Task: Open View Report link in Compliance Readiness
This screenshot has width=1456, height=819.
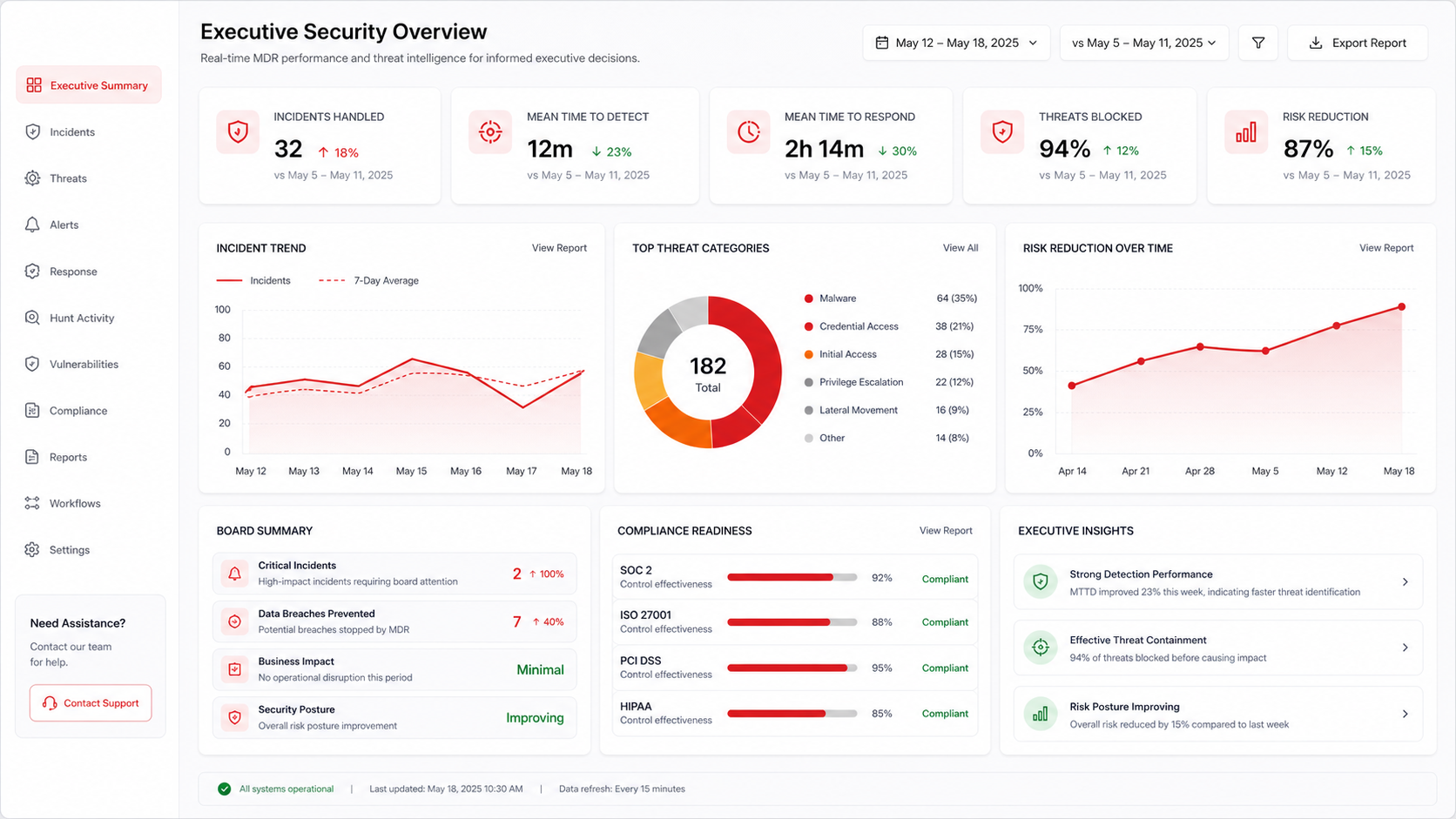Action: 946,530
